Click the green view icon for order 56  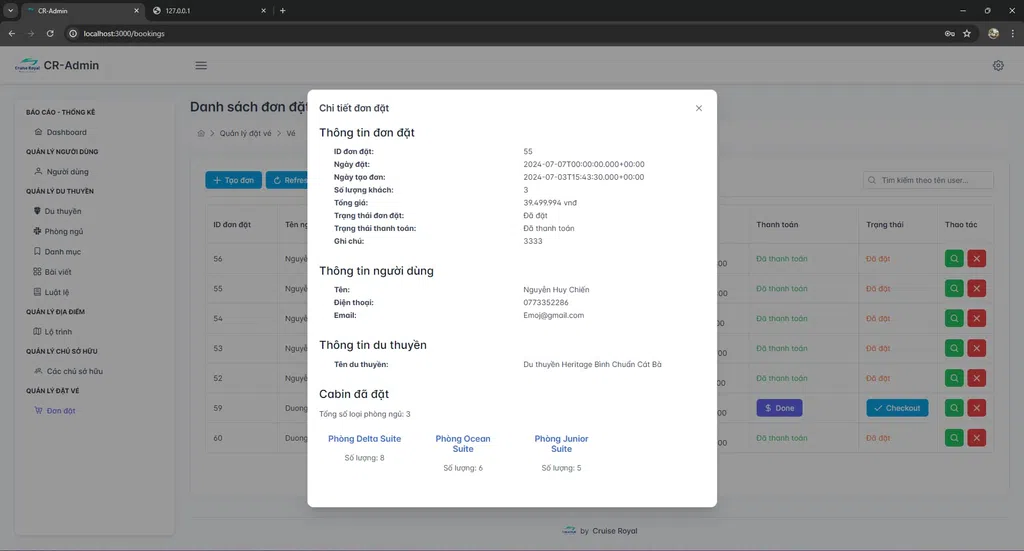click(x=955, y=259)
